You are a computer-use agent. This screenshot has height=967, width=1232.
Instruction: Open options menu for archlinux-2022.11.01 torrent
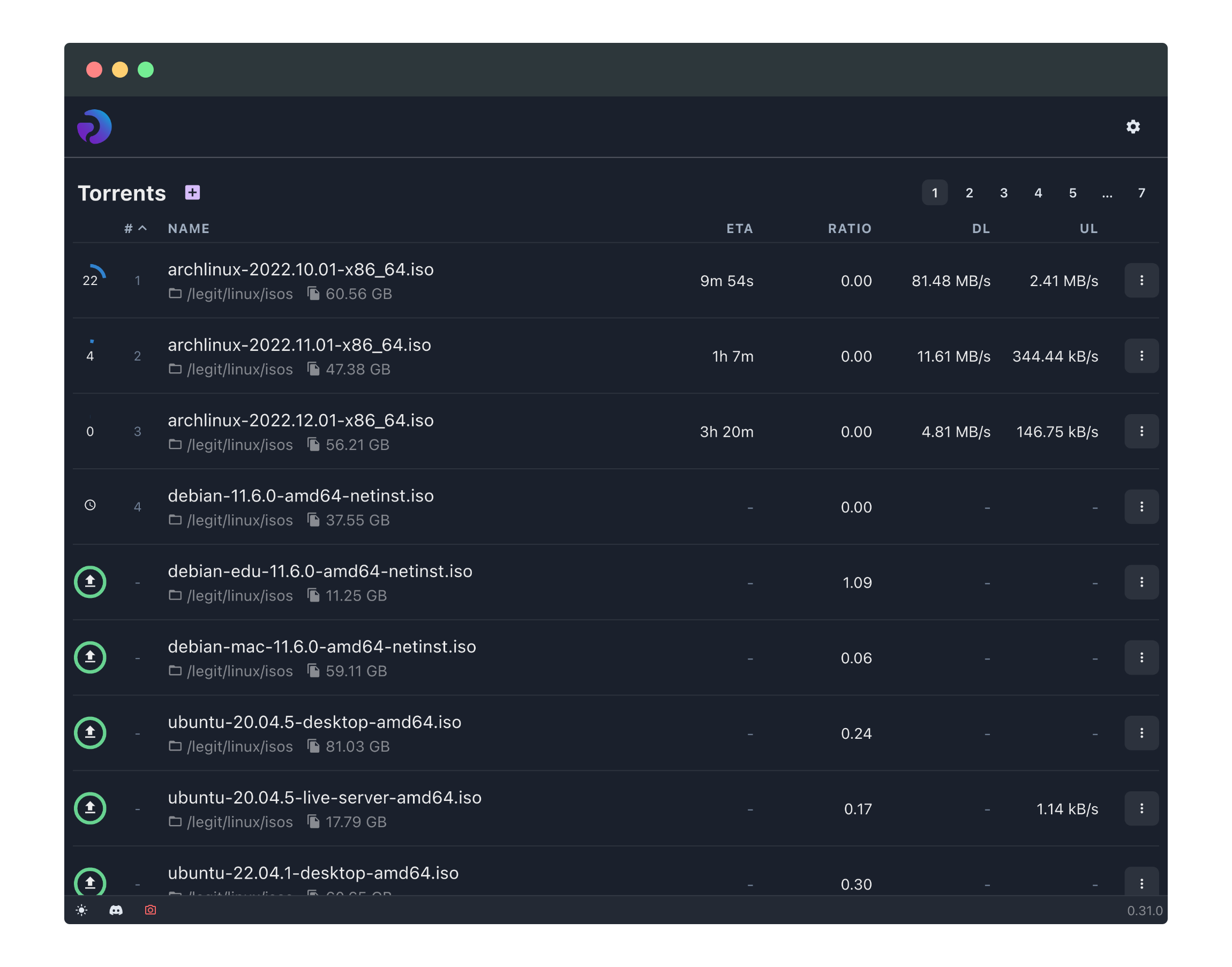coord(1141,356)
